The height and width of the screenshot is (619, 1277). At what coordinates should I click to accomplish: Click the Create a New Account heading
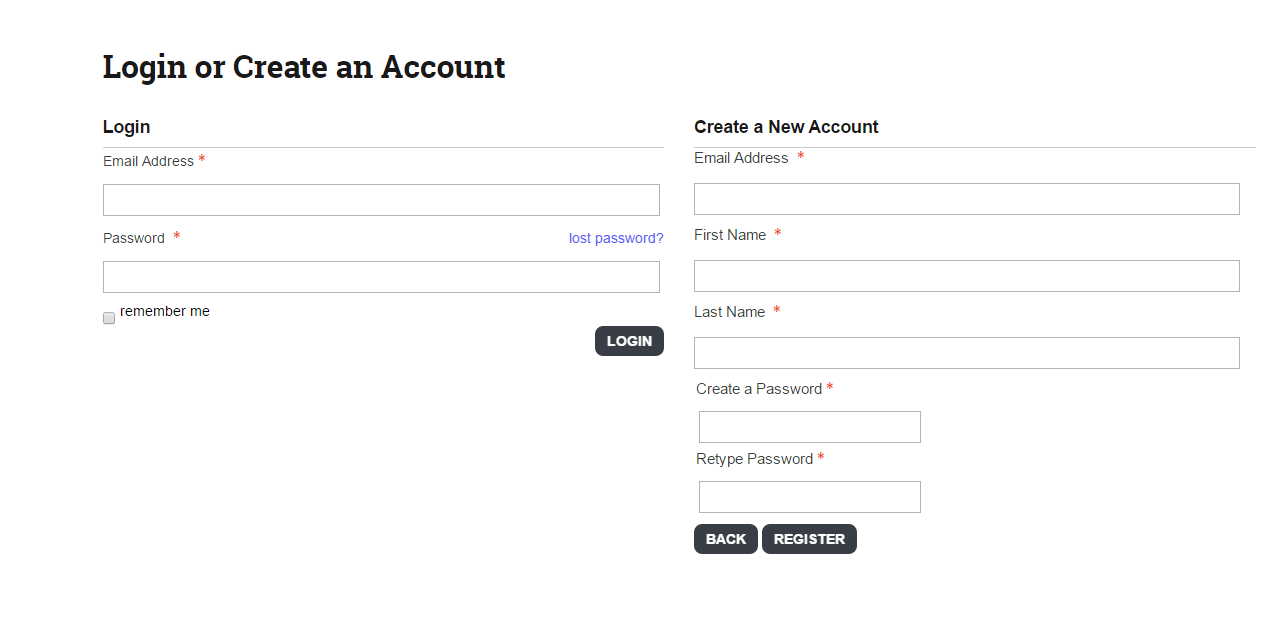click(x=786, y=126)
